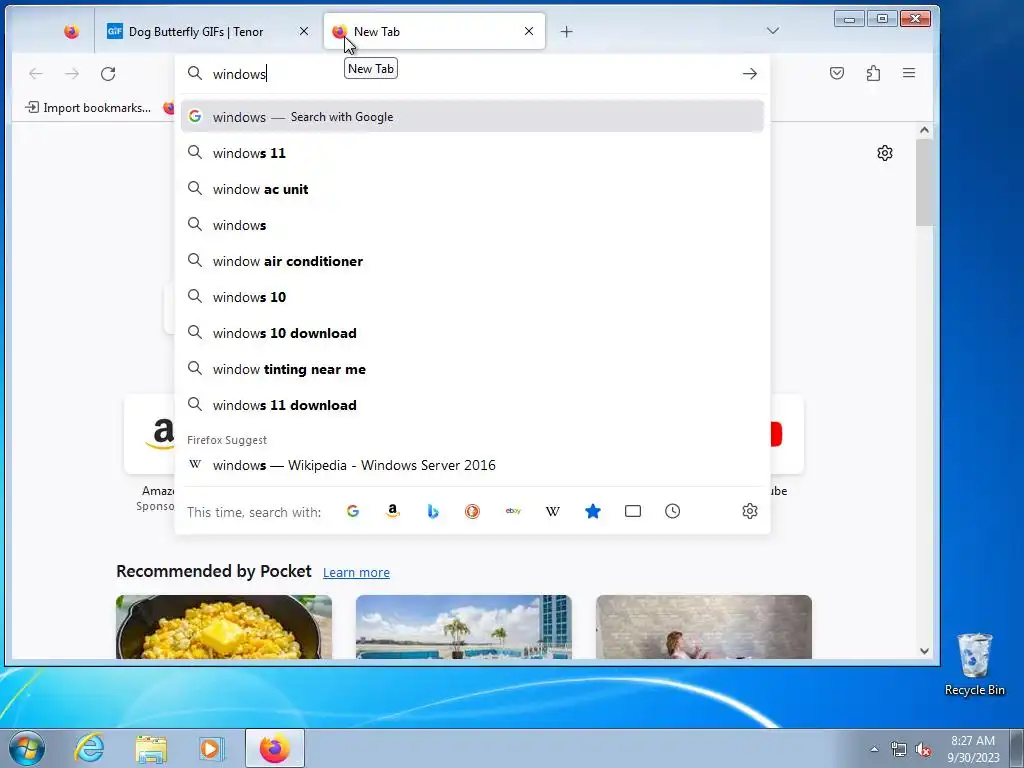Open the brick wall Pocket story thumbnail

pyautogui.click(x=704, y=627)
